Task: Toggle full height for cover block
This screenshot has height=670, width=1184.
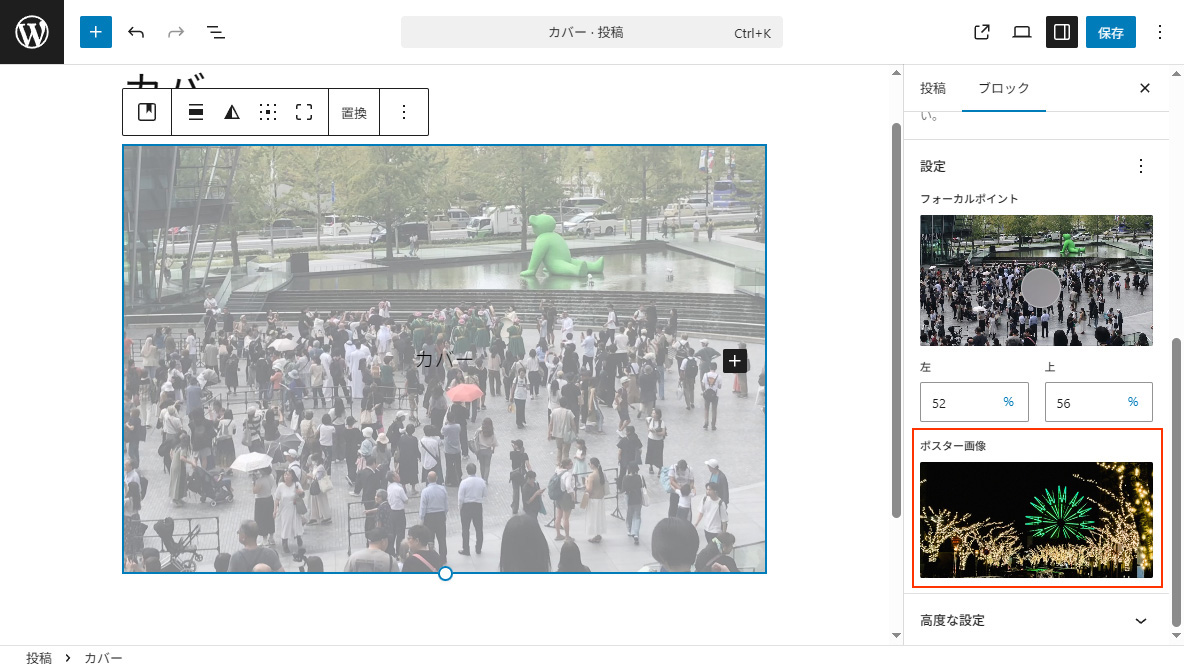Action: [304, 112]
